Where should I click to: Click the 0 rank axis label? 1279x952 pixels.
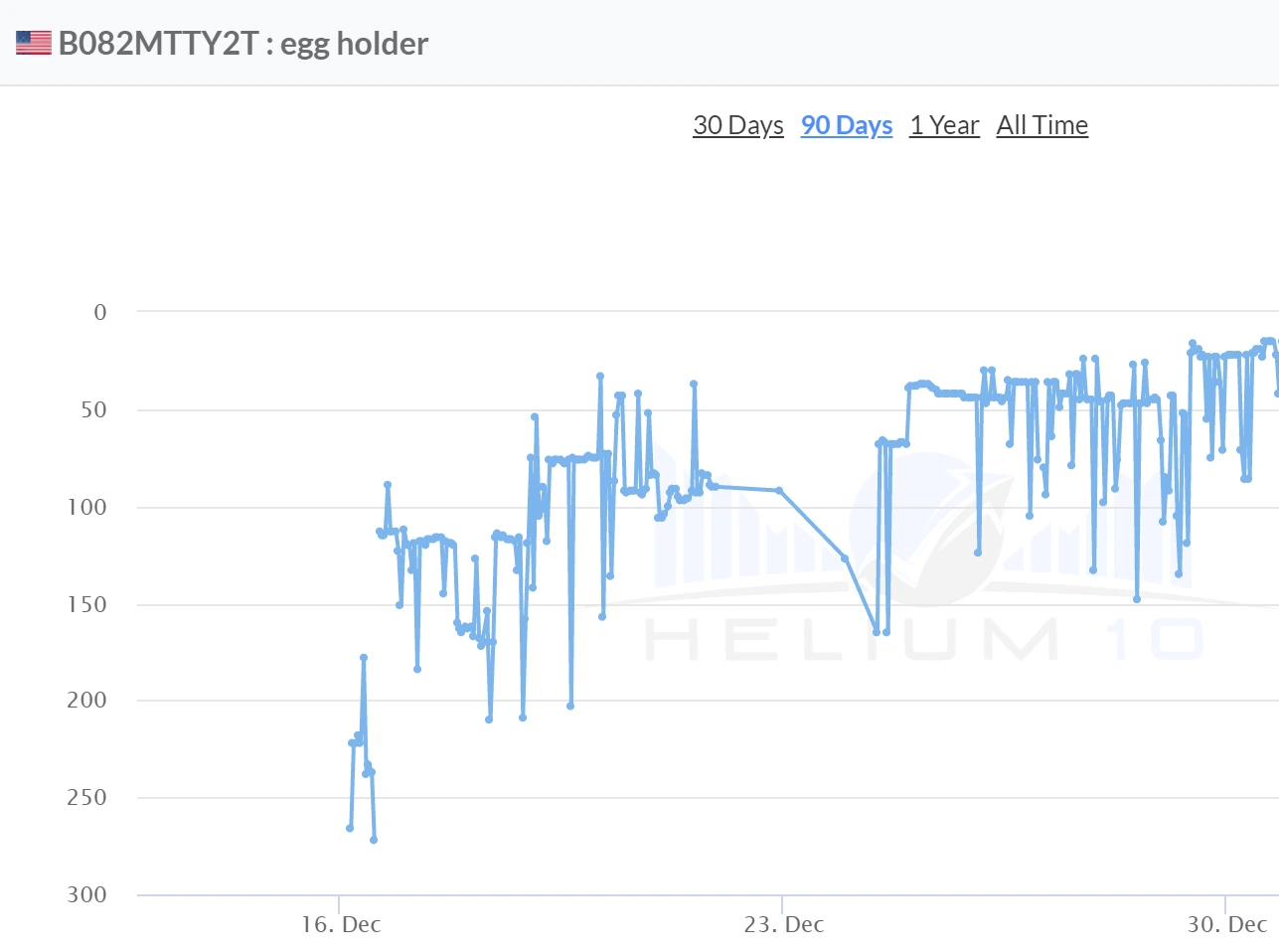pyautogui.click(x=99, y=312)
